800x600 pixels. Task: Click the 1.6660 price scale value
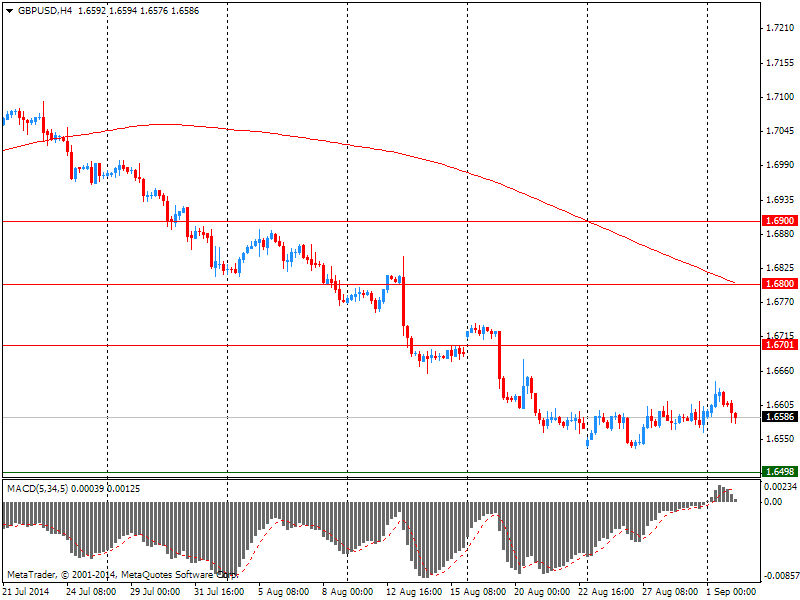tap(781, 370)
